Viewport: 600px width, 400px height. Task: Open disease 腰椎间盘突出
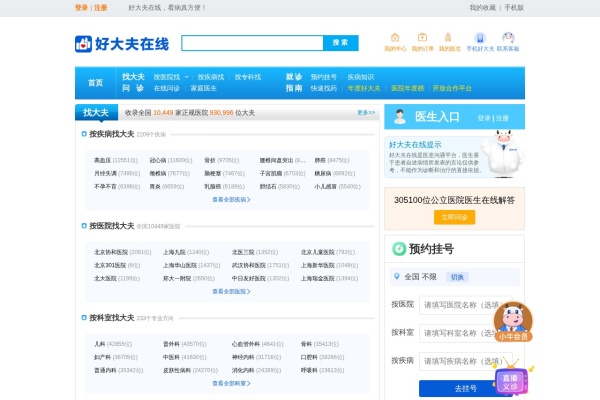(x=276, y=160)
